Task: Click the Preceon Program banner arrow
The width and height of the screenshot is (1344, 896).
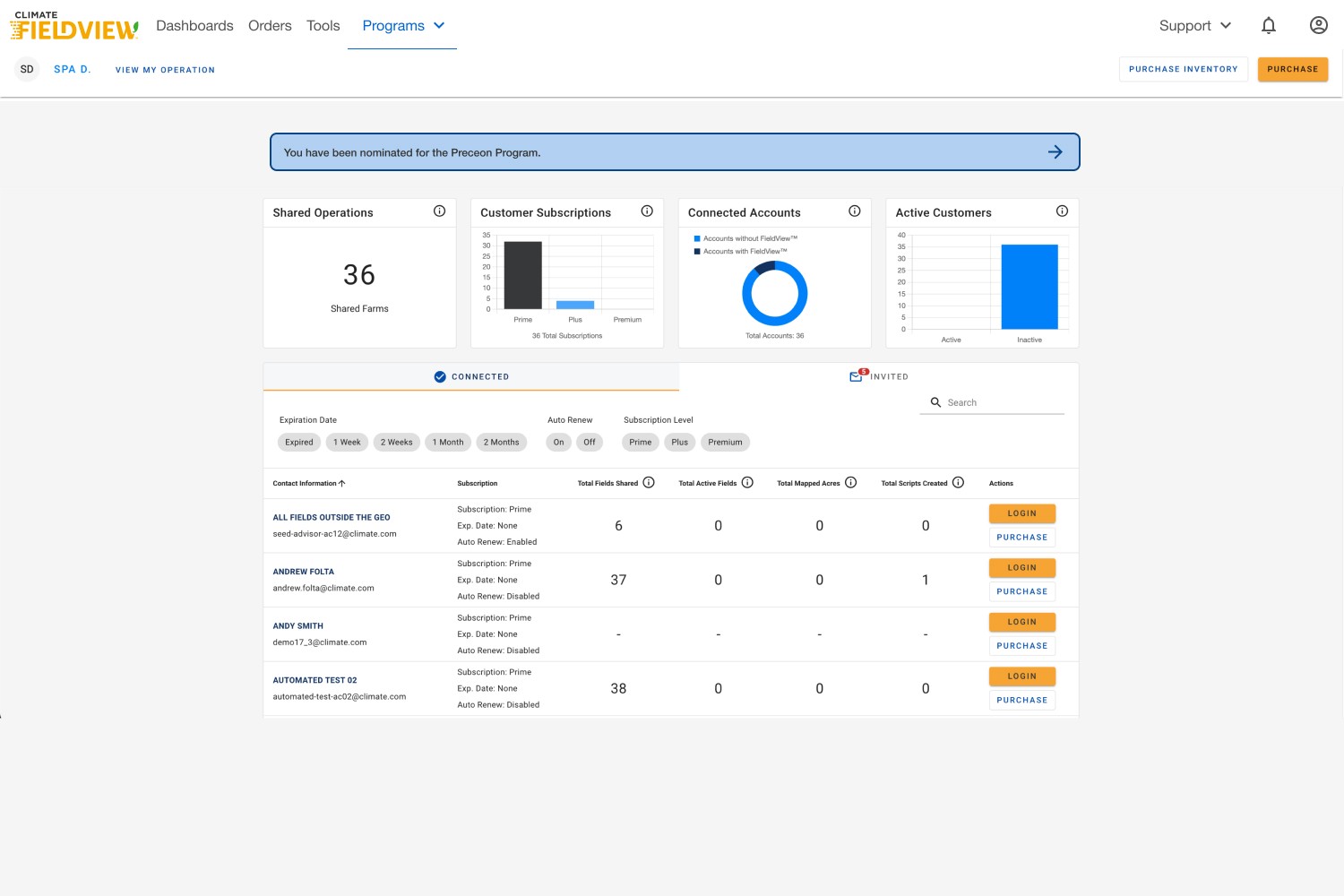Action: pos(1055,152)
